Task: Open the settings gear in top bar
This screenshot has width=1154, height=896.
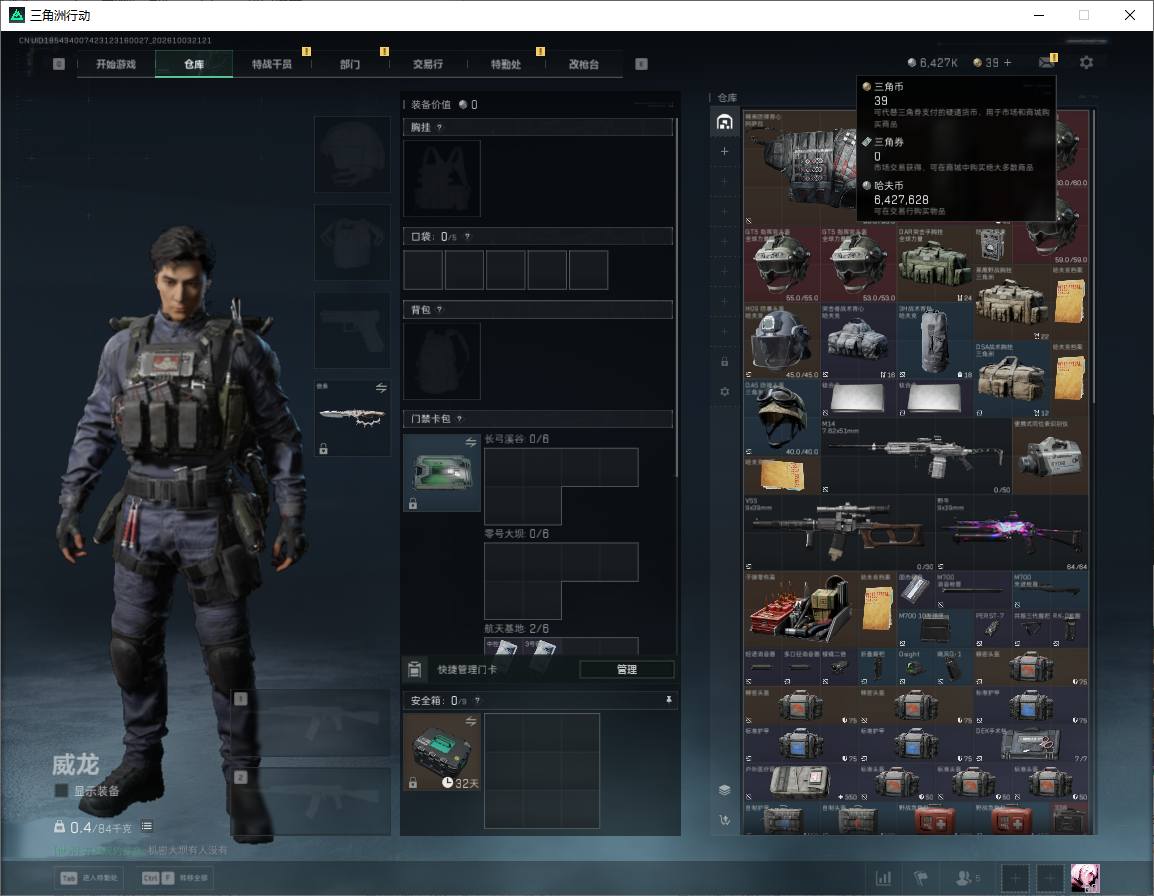Action: point(1086,63)
